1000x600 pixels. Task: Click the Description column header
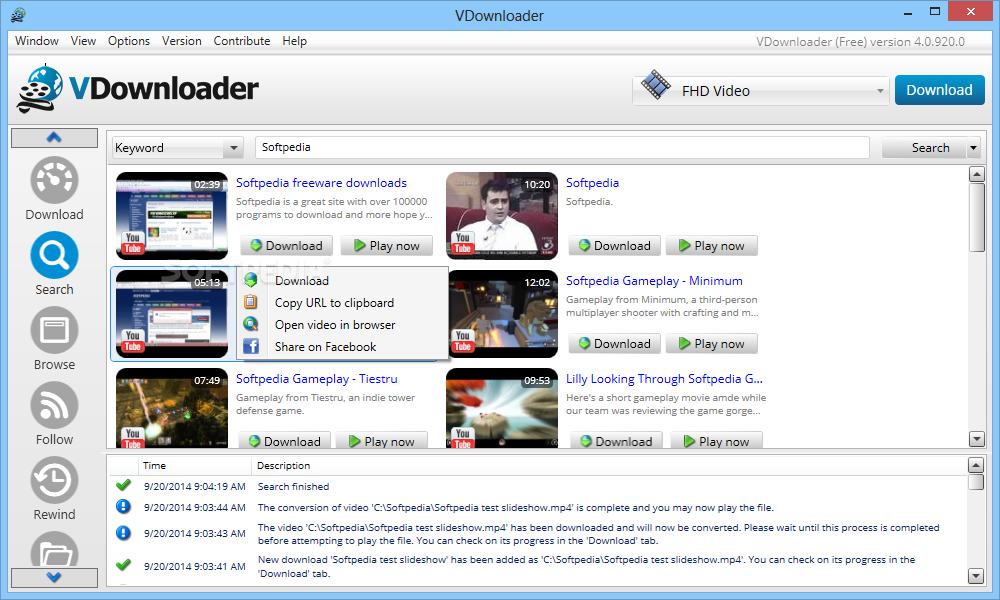tap(609, 465)
